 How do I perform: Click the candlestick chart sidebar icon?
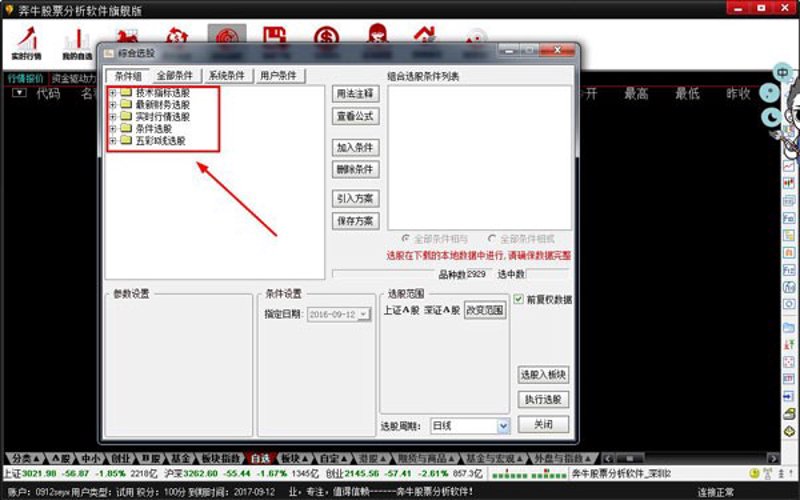point(789,183)
